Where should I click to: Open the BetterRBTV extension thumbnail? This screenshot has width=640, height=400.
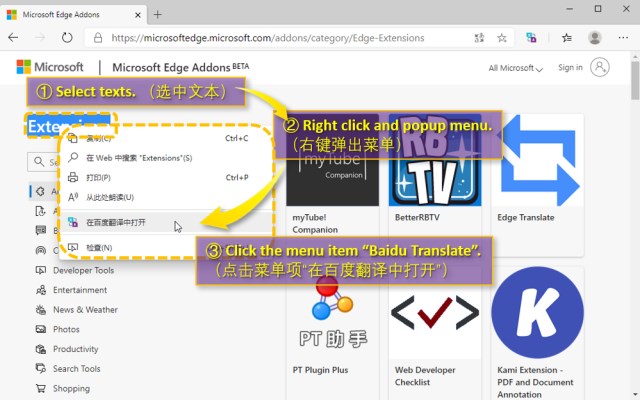[435, 160]
